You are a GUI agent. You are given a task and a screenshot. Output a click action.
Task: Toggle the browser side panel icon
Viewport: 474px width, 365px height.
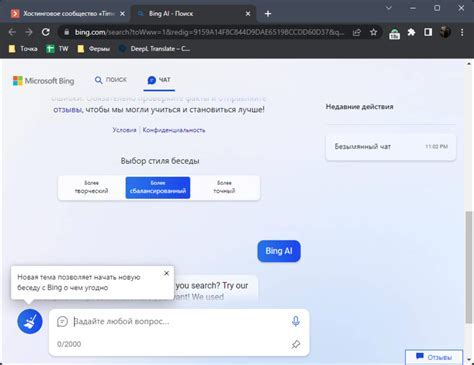(428, 32)
